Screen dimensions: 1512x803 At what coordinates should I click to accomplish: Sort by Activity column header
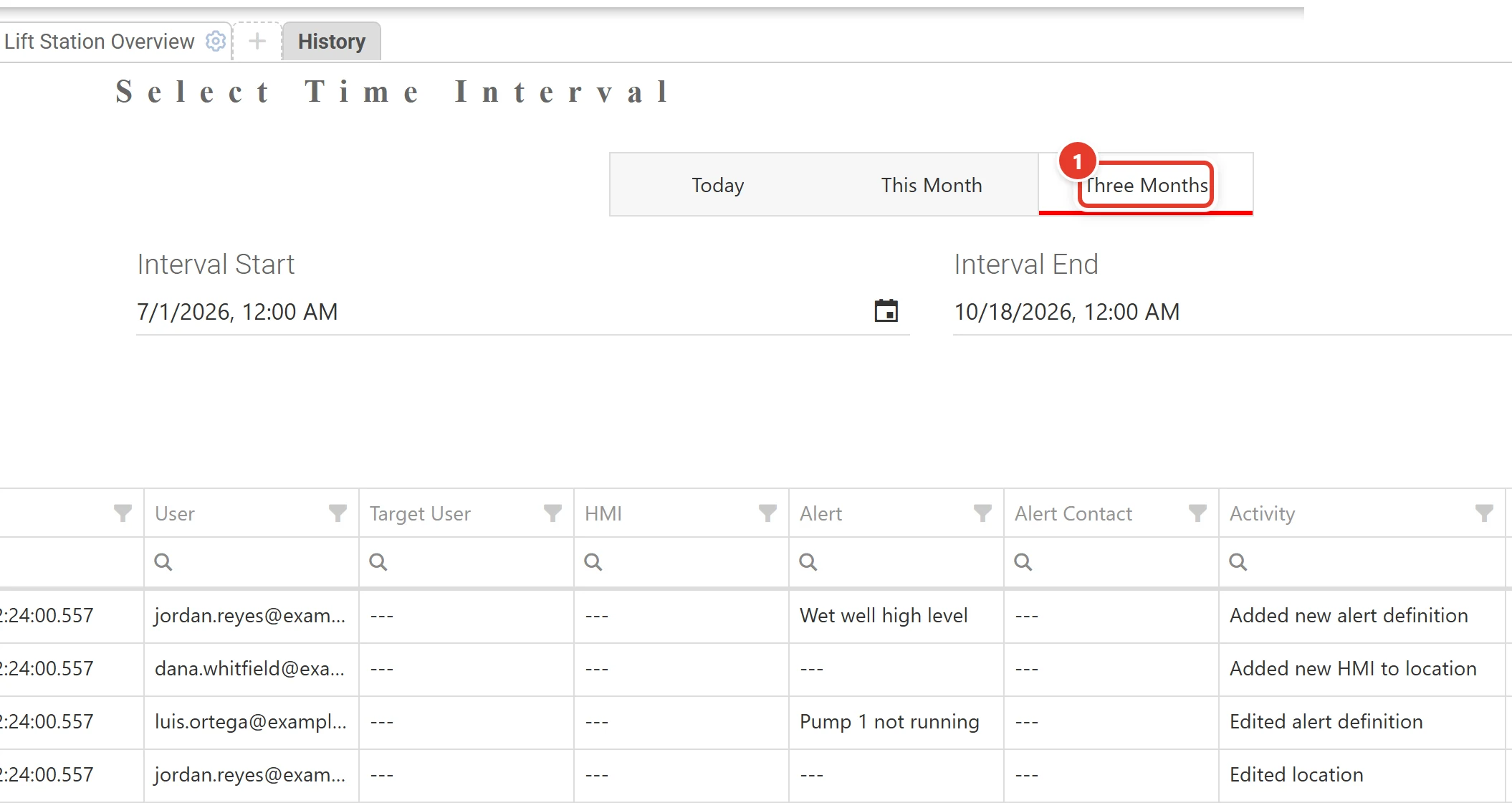click(x=1263, y=514)
